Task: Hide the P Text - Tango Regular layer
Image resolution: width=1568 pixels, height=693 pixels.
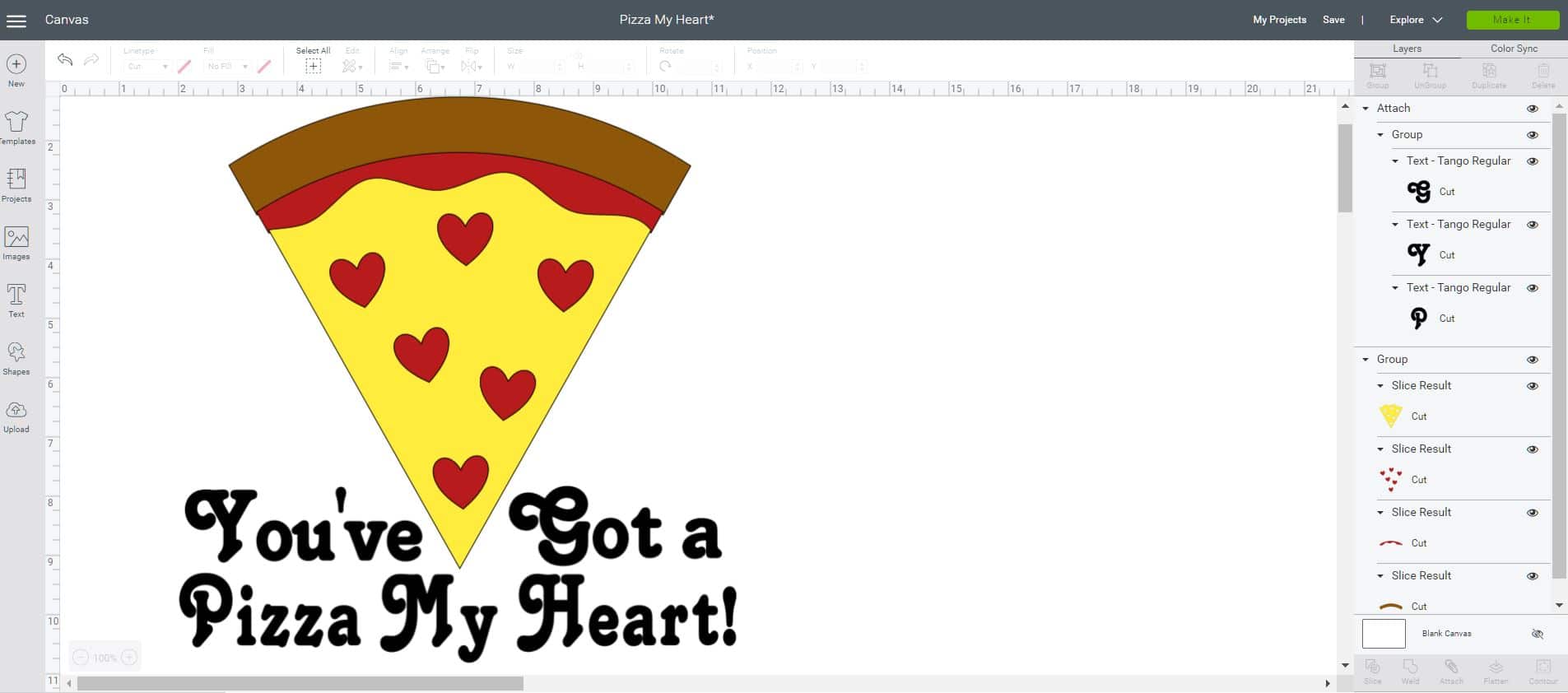Action: tap(1533, 288)
